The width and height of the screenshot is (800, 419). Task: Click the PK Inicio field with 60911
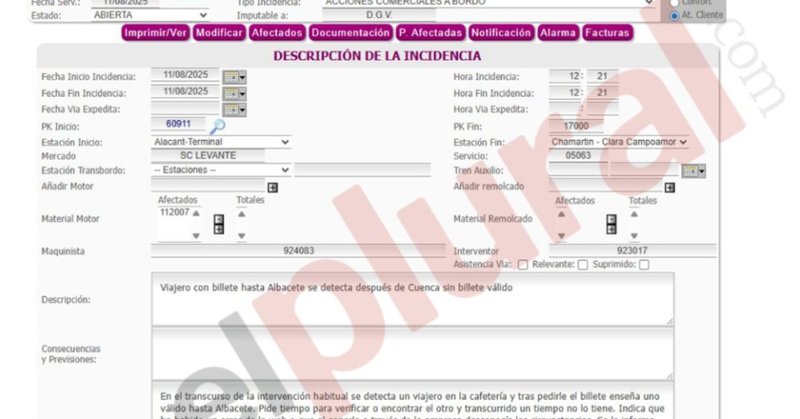[x=179, y=124]
